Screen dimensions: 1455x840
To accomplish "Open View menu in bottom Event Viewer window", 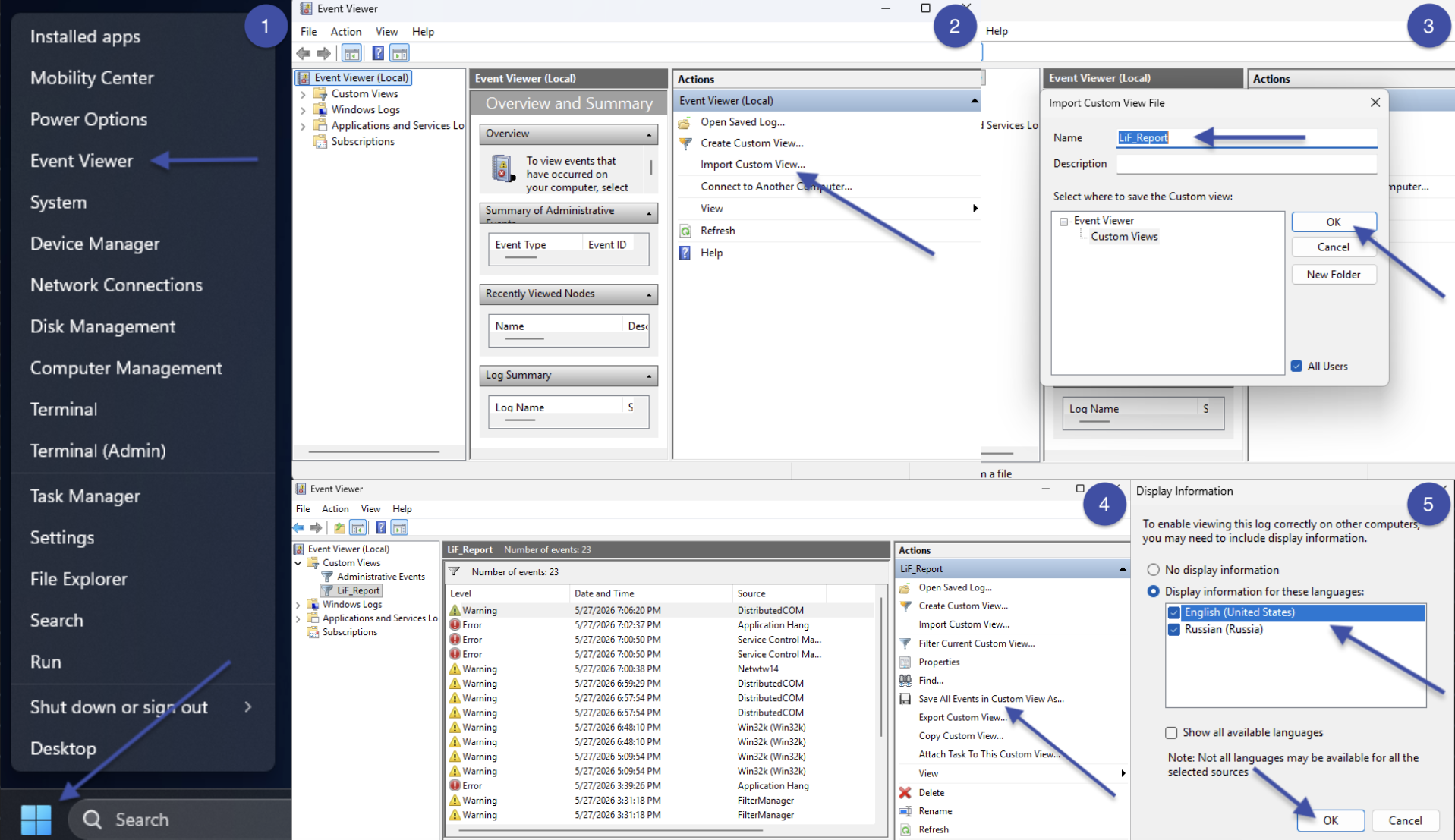I will pos(370,509).
